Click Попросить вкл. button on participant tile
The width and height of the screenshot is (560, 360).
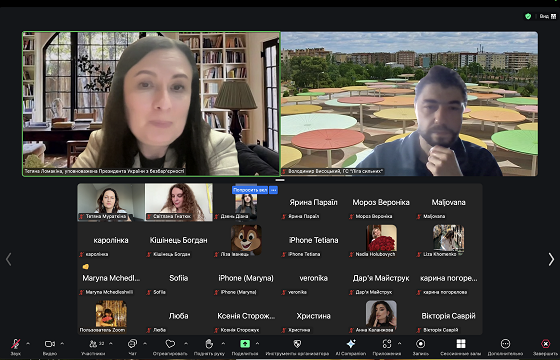click(x=250, y=190)
